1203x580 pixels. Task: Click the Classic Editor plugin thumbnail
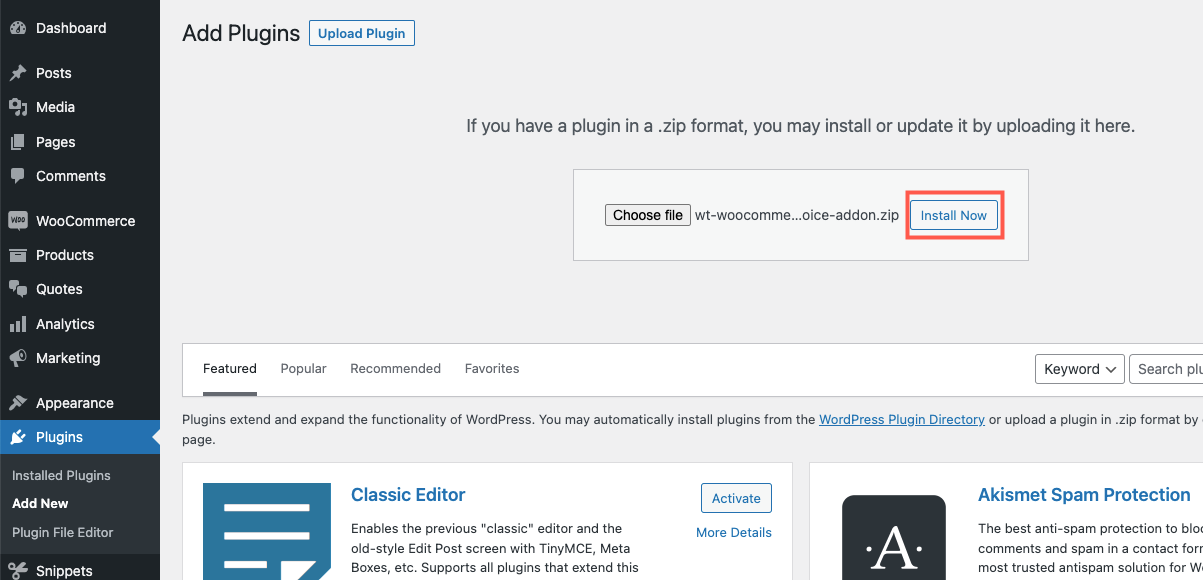(267, 531)
